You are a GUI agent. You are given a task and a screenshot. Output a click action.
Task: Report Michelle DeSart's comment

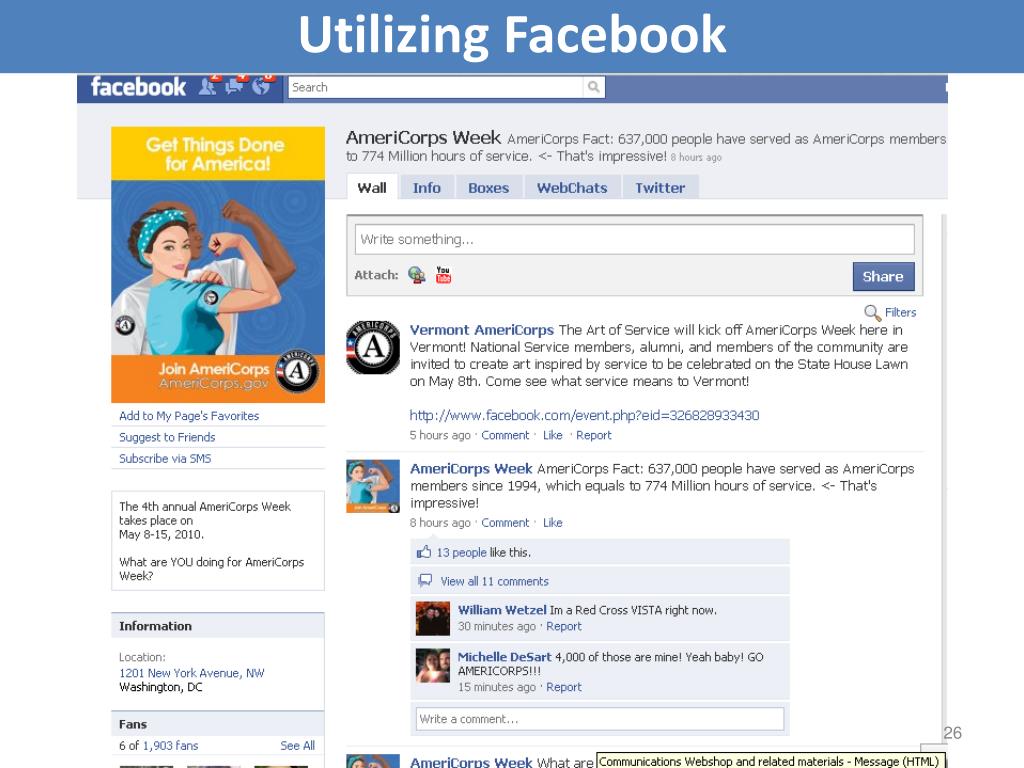pyautogui.click(x=564, y=687)
